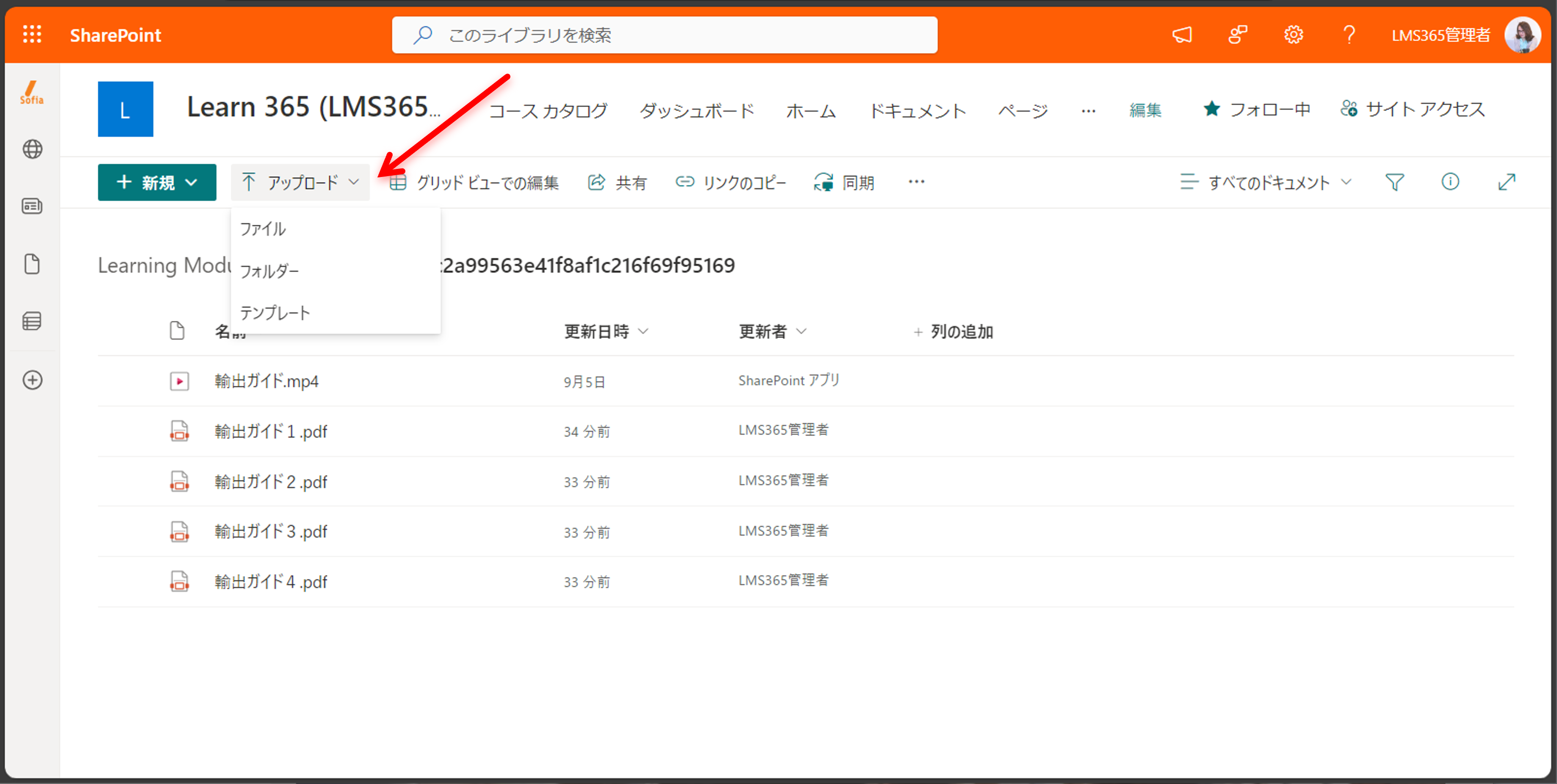
Task: Open the settings gear icon
Action: [1294, 34]
